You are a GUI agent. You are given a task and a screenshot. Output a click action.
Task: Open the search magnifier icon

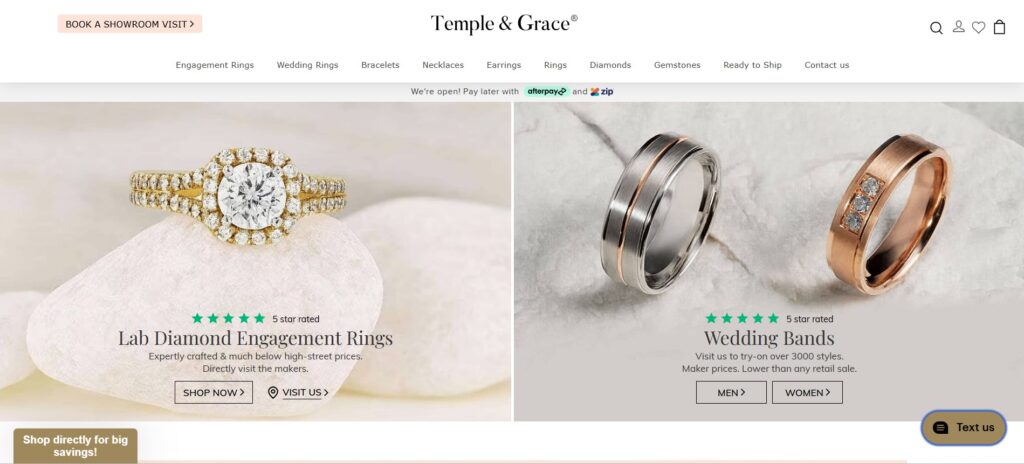[x=936, y=27]
